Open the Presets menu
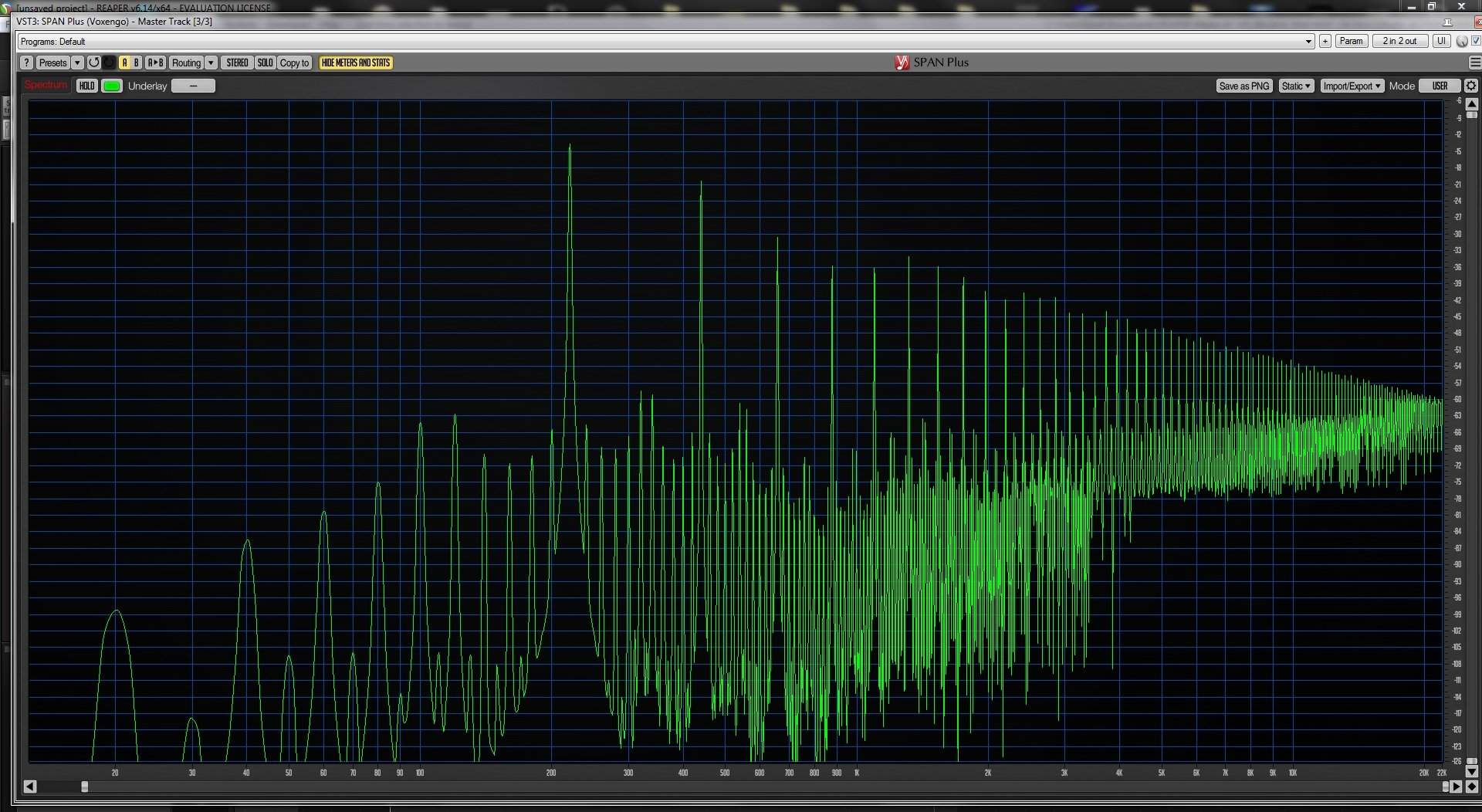 tap(52, 63)
